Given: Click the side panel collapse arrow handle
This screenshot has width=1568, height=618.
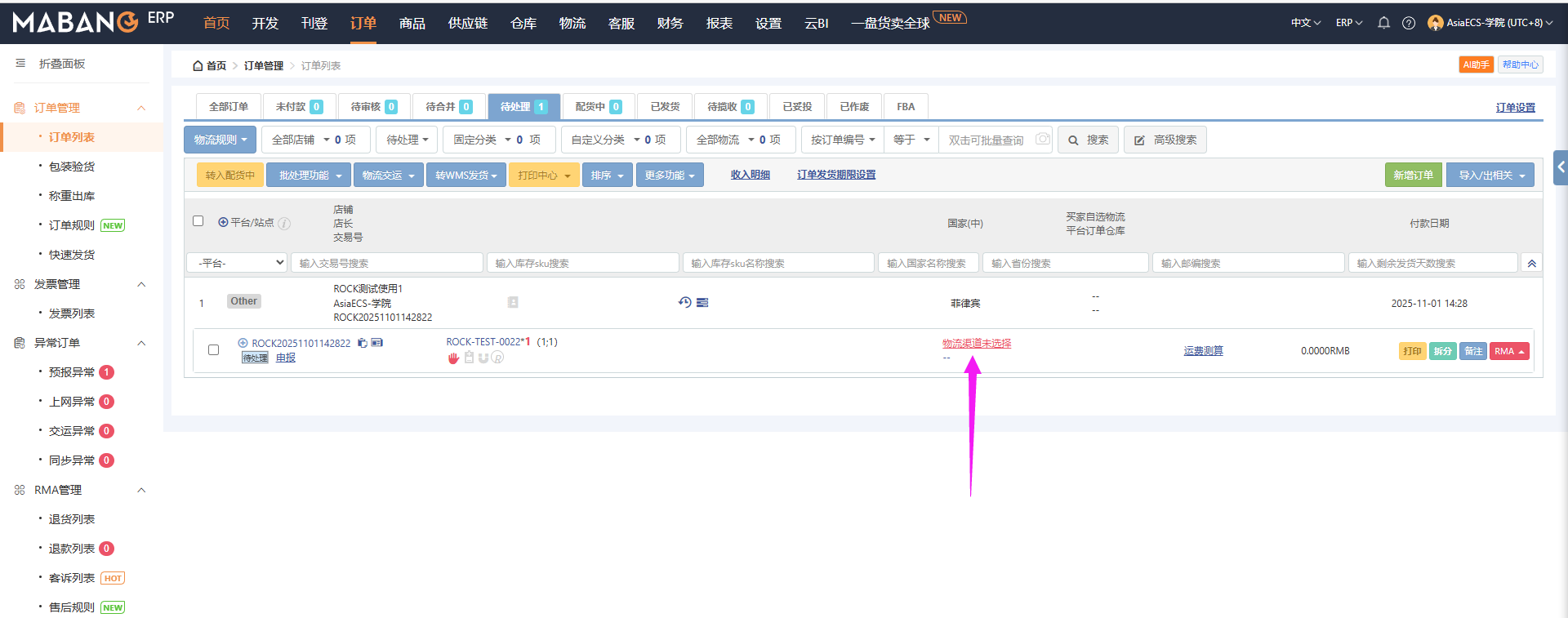Looking at the screenshot, I should tap(1561, 167).
